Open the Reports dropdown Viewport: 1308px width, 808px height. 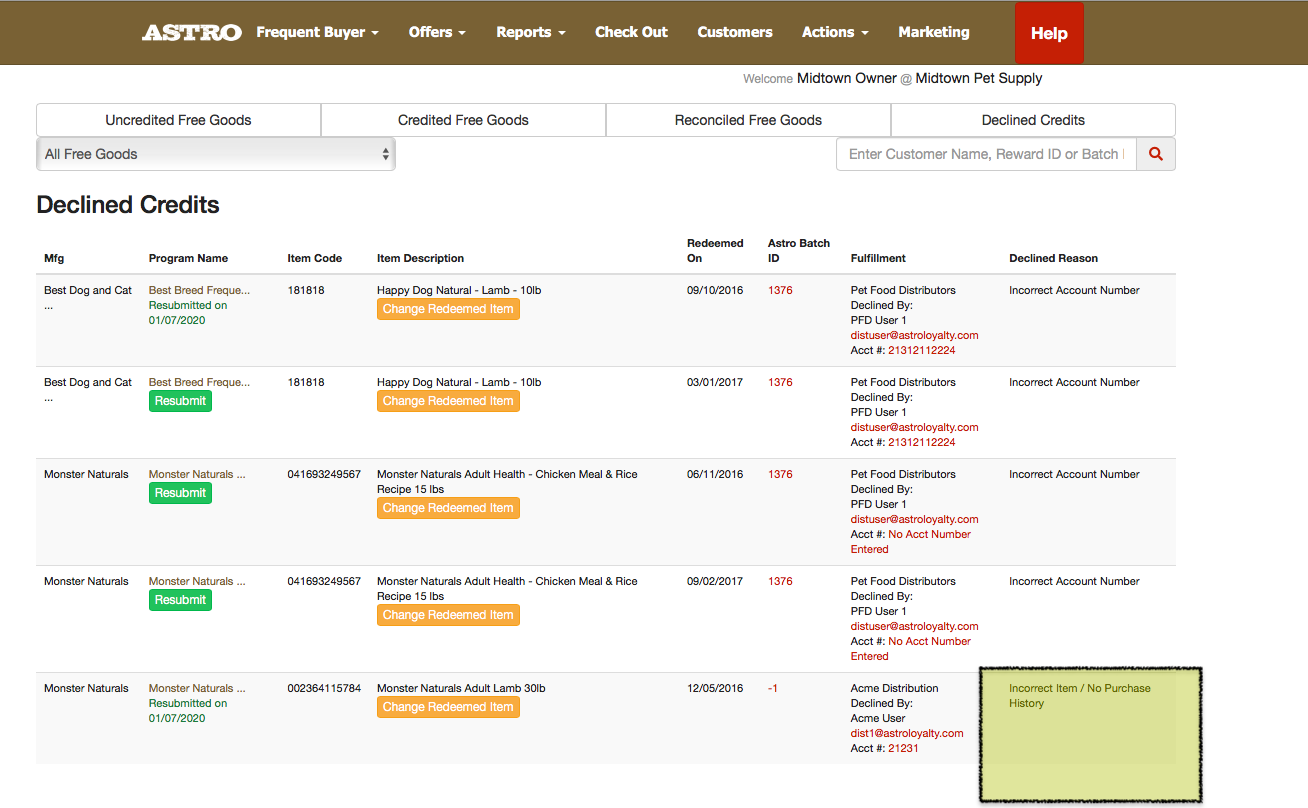pos(531,32)
